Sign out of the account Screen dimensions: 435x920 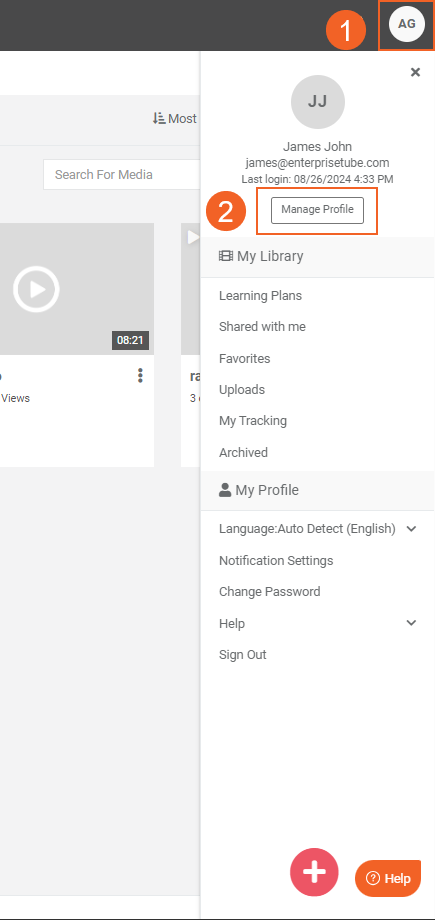click(x=242, y=655)
